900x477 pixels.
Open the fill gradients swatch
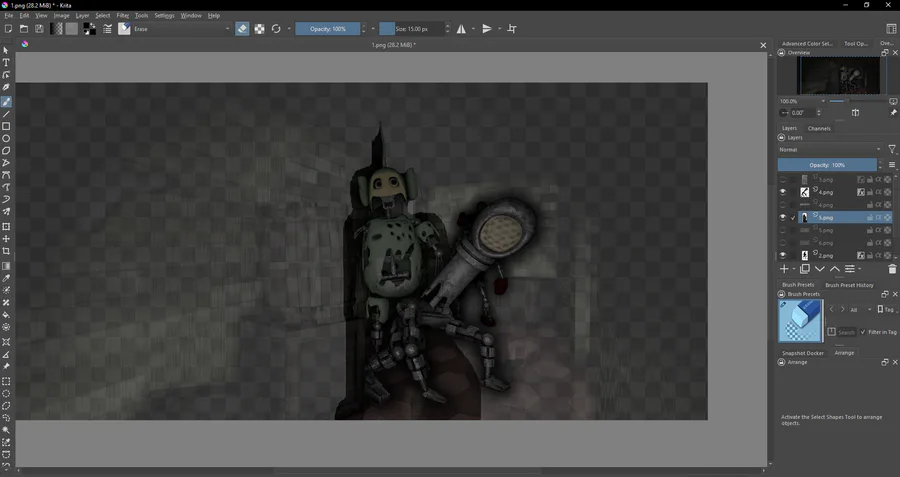pyautogui.click(x=56, y=29)
